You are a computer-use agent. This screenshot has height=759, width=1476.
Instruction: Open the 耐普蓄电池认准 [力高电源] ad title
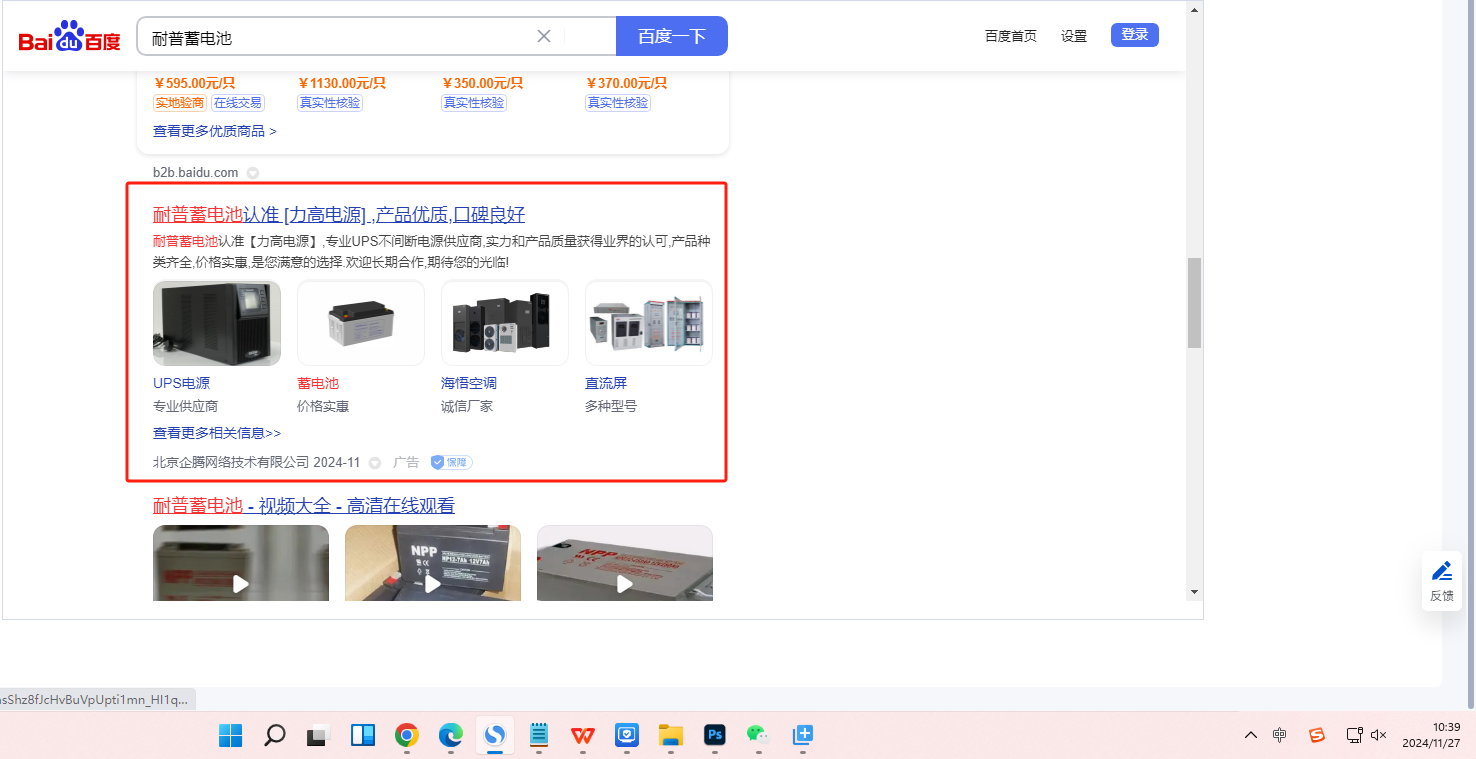pos(339,215)
